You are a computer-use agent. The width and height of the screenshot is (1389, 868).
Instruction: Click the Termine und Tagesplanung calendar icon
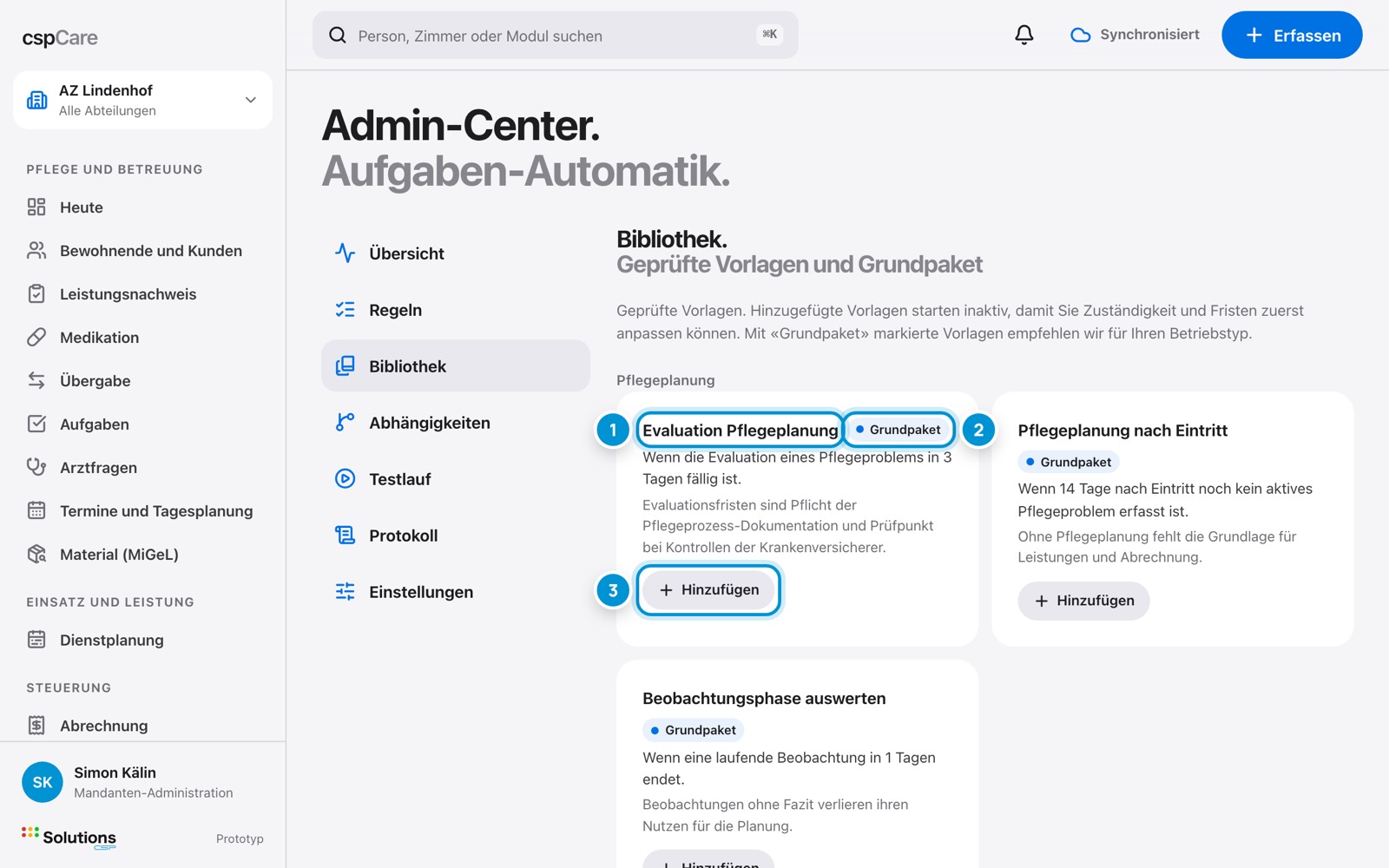point(36,510)
